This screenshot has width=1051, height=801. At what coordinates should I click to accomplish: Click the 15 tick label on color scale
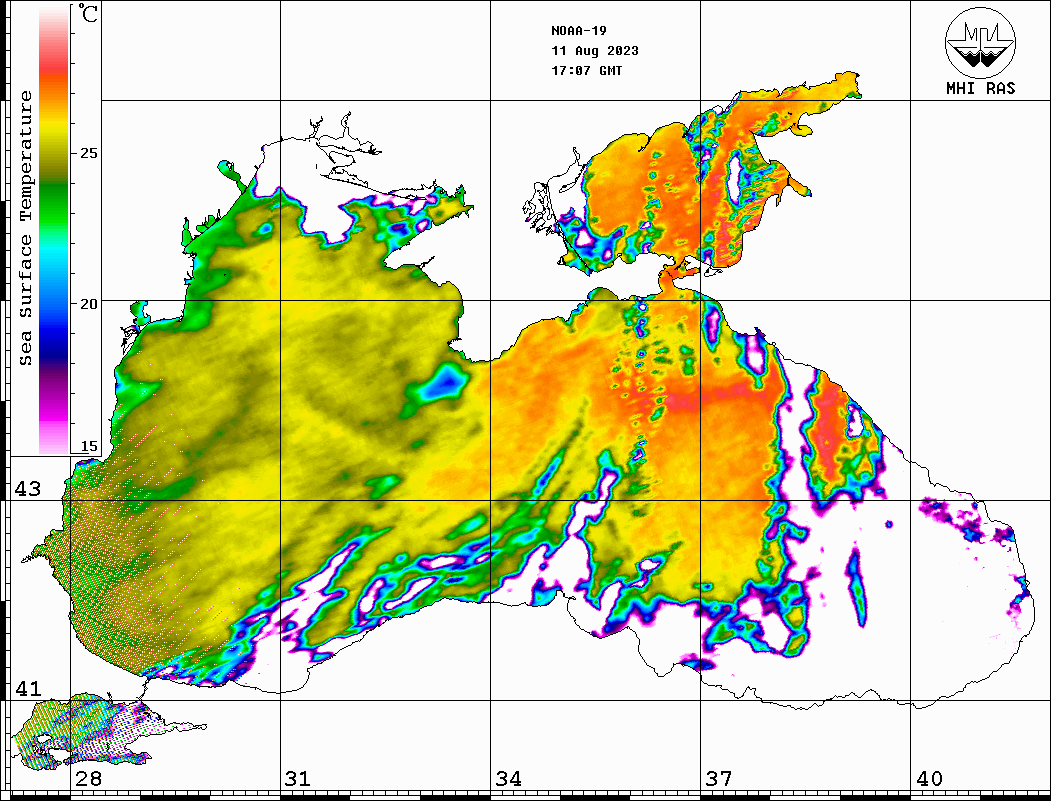click(x=88, y=446)
